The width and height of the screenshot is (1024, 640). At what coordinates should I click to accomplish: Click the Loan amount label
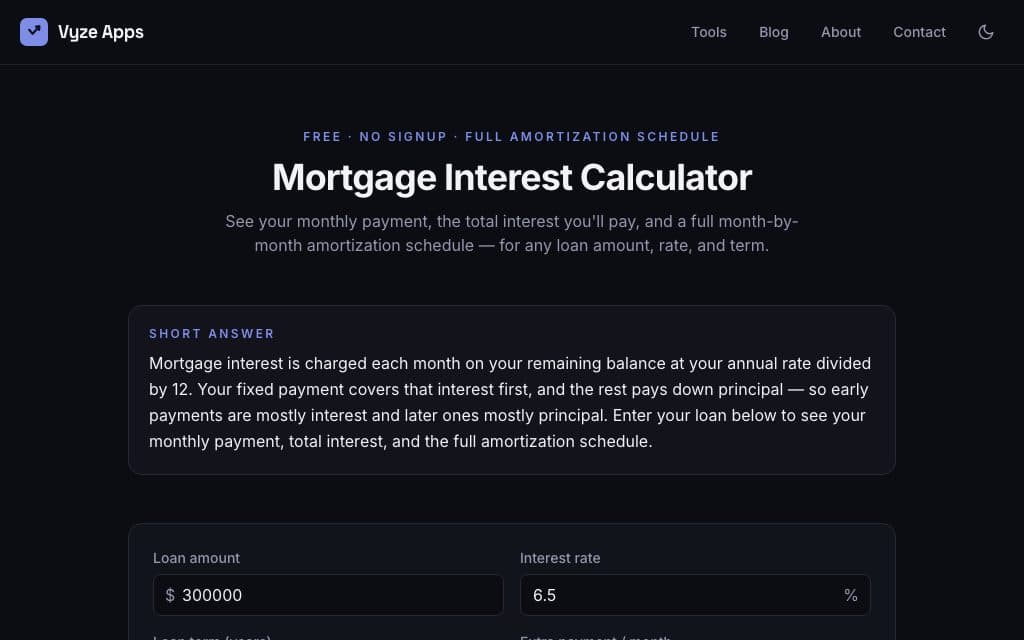click(x=196, y=558)
